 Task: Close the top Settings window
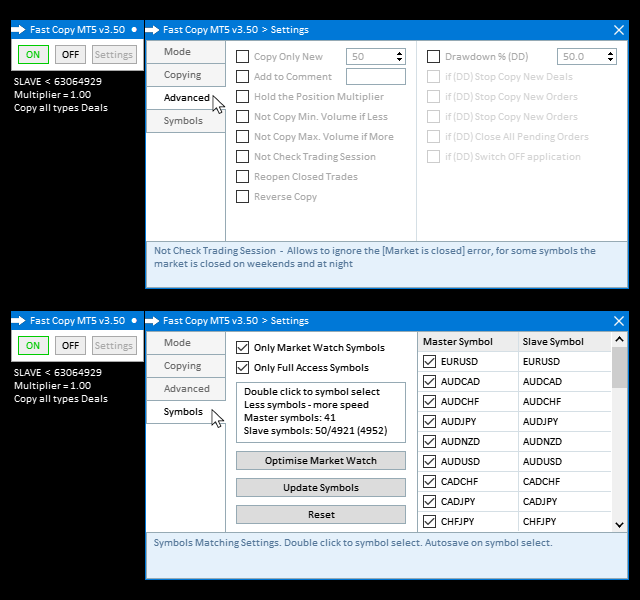tap(619, 30)
